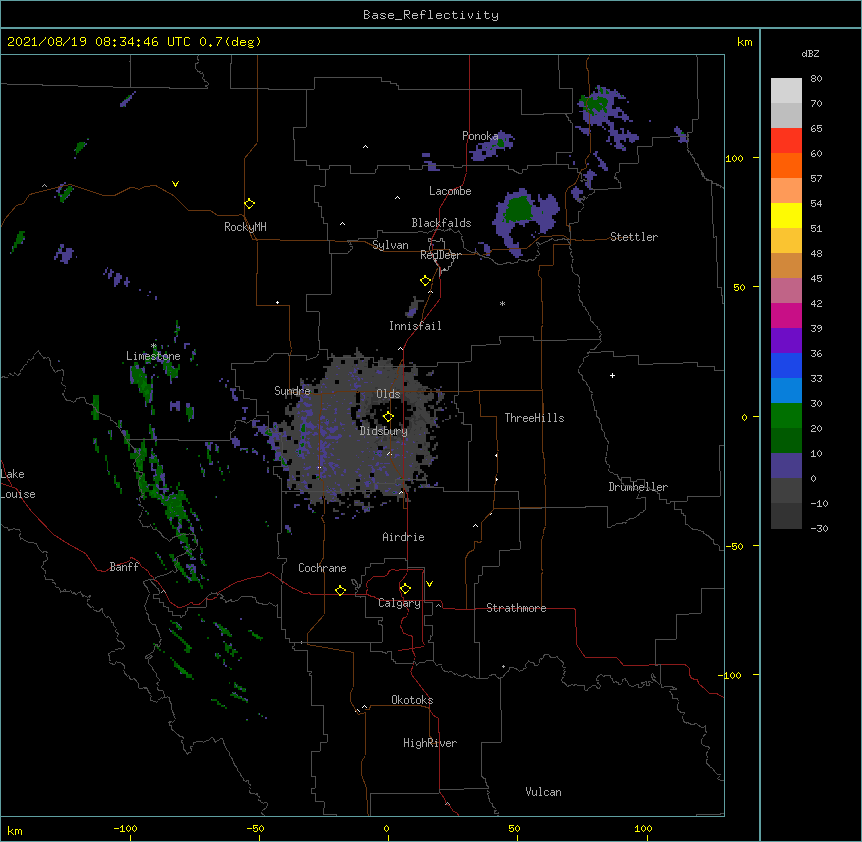Click the Base_Reflectivity title text
The height and width of the screenshot is (842, 862).
click(431, 15)
